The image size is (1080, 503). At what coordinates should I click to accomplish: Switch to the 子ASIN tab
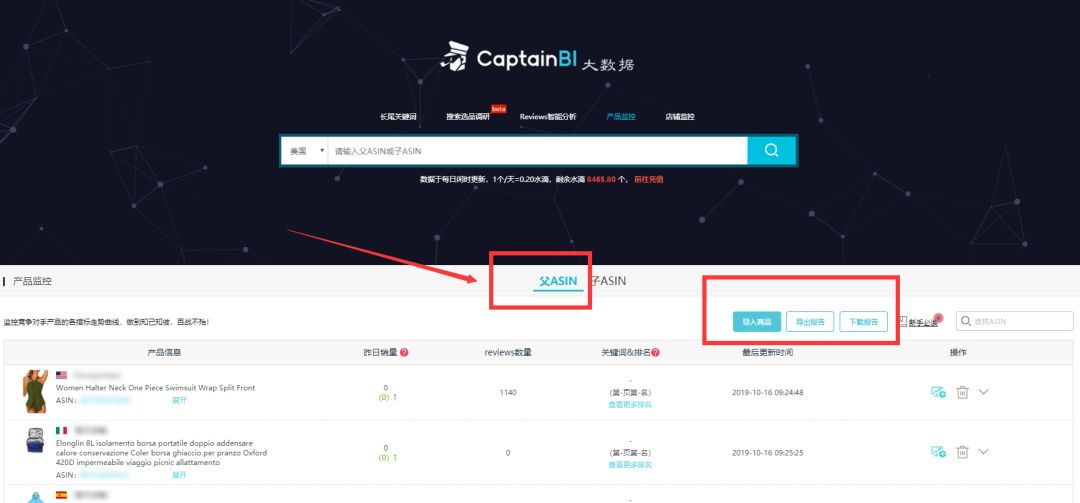(x=608, y=281)
